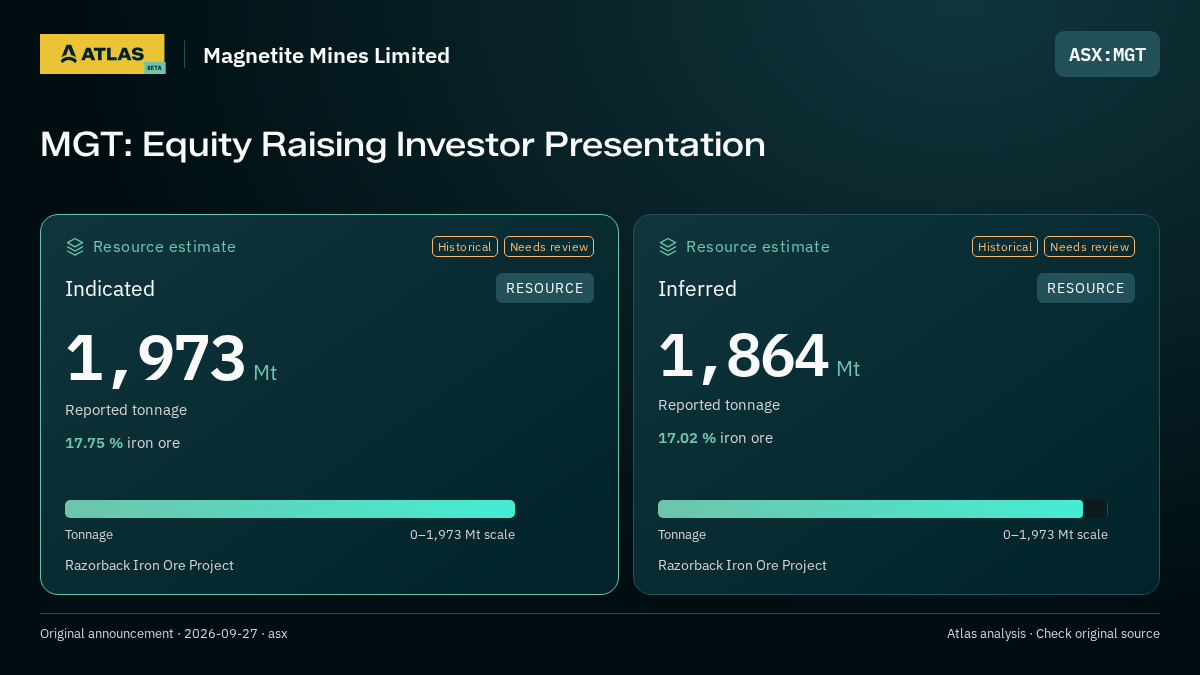Click the Historical tag on the Inferred card
The width and height of the screenshot is (1200, 675).
tap(1005, 247)
